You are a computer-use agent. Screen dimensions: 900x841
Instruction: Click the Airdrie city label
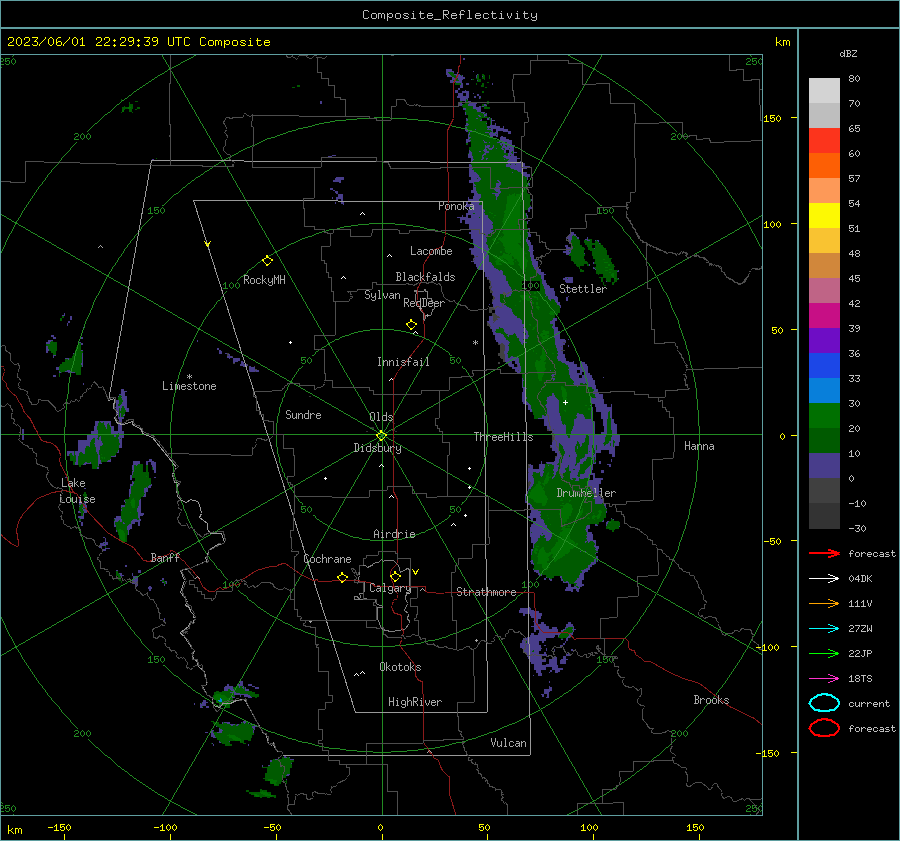[x=394, y=534]
